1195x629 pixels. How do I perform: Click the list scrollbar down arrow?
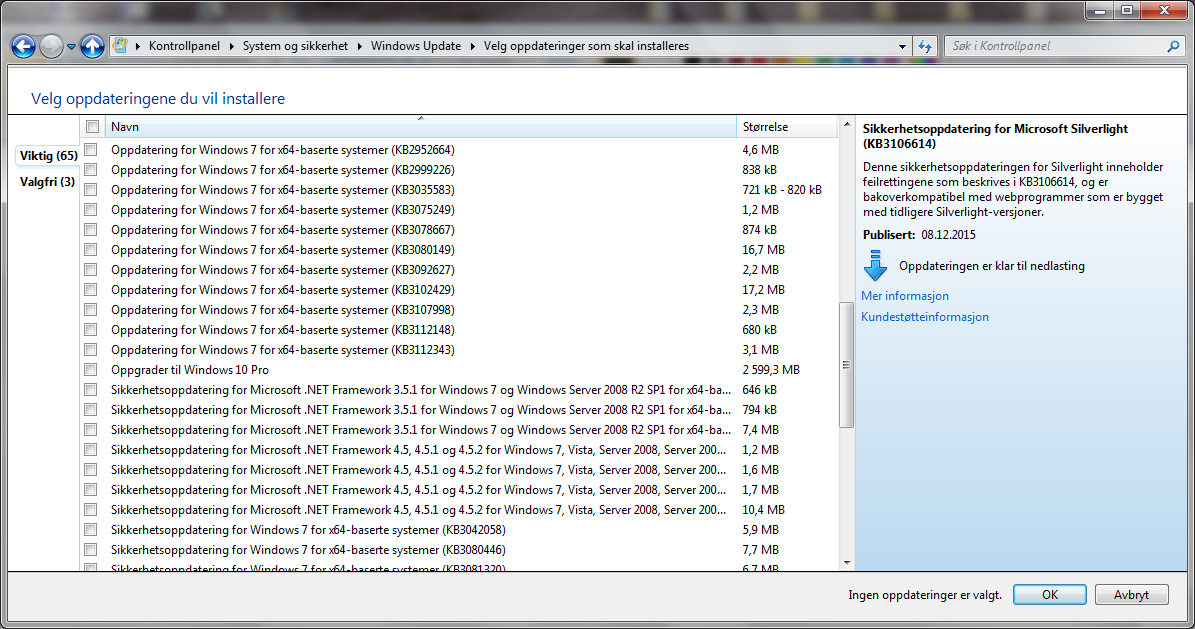tap(847, 563)
